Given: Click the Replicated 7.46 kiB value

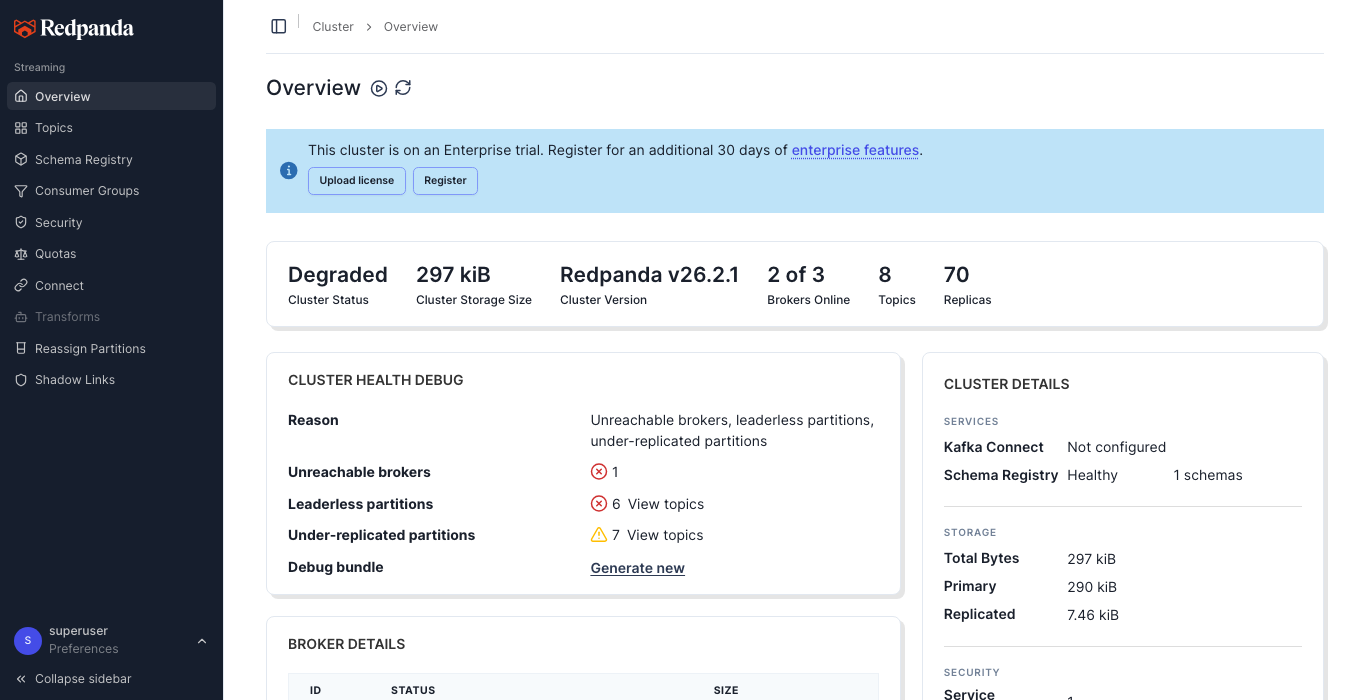Looking at the screenshot, I should [x=1093, y=615].
